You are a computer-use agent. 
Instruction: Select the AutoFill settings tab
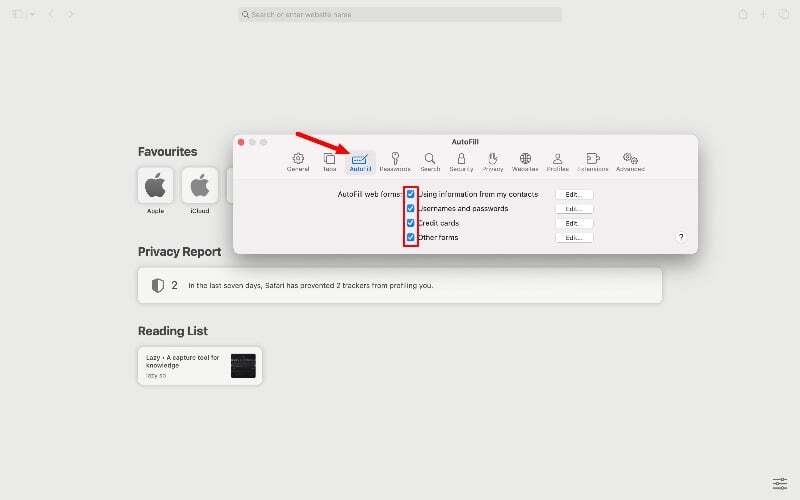[360, 162]
